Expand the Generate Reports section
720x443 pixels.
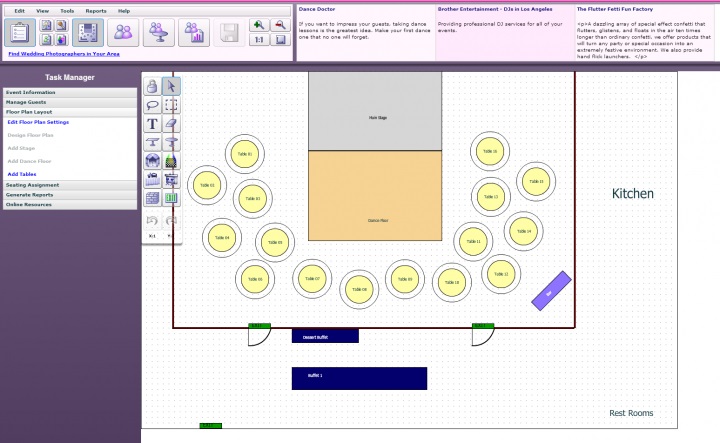[70, 195]
